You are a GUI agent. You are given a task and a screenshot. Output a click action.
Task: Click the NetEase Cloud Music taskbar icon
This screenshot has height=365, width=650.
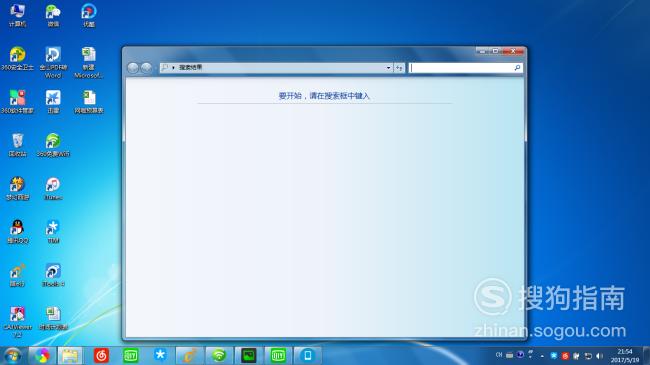[x=101, y=356]
